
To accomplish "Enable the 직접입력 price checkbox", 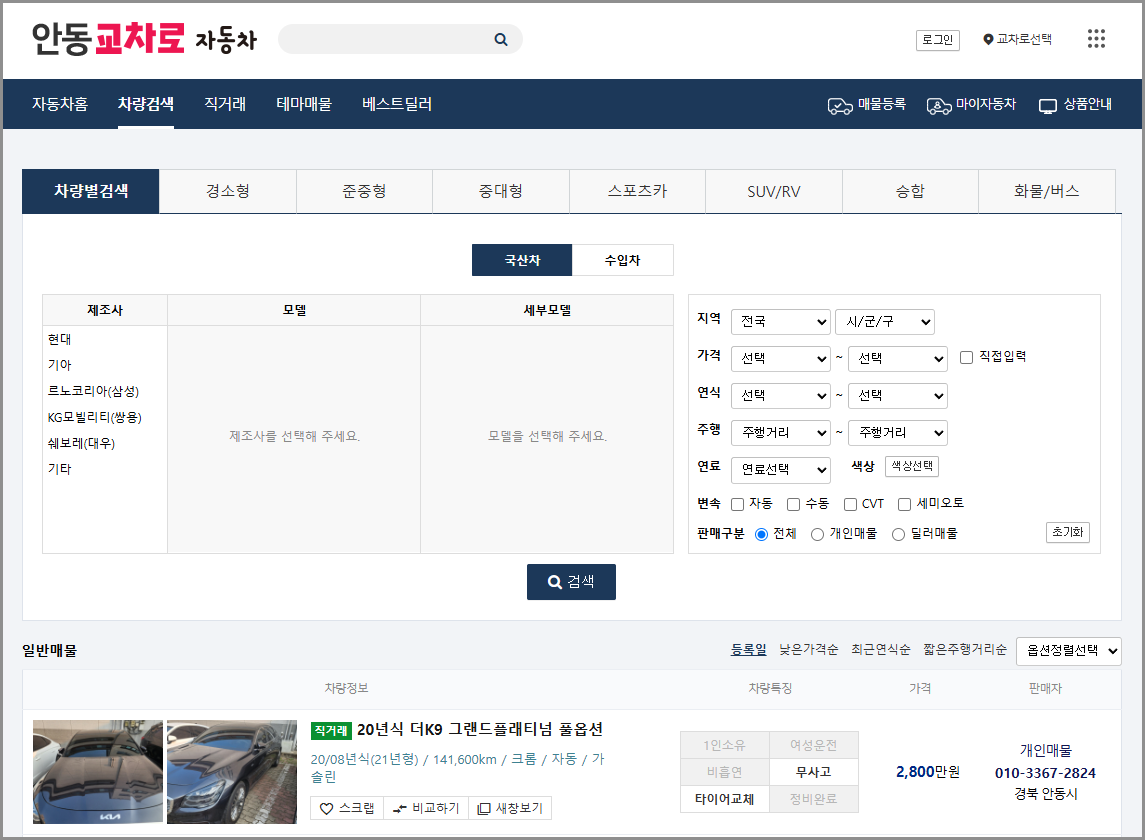I will [966, 358].
